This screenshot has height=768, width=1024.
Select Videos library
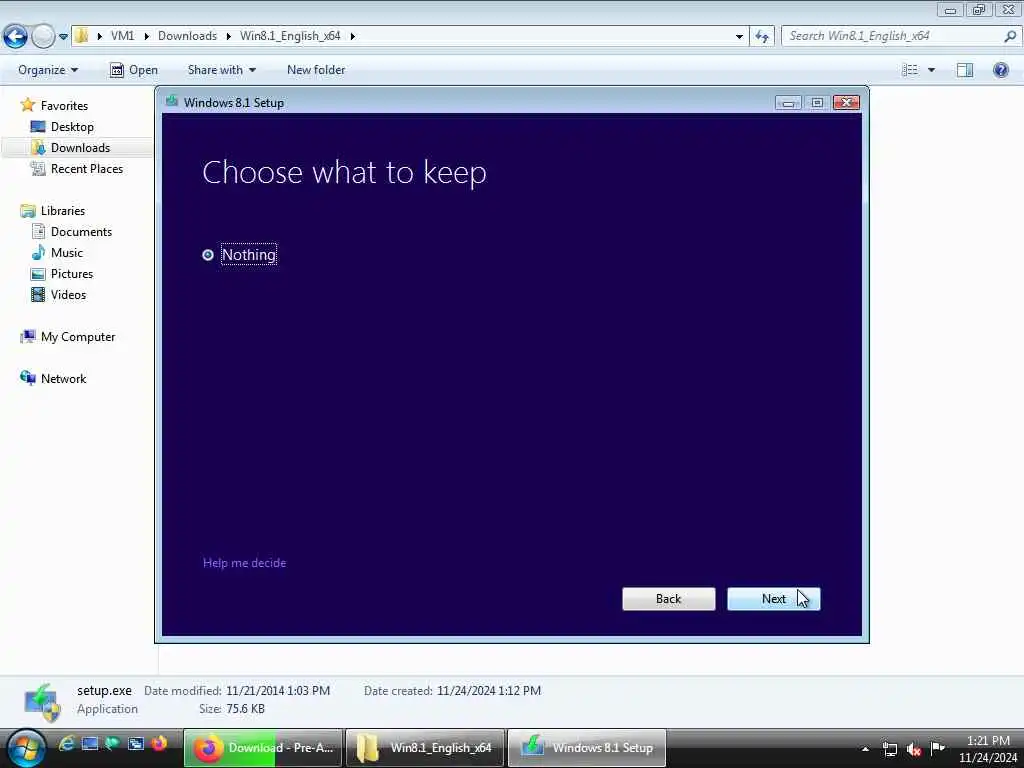[x=59, y=295]
